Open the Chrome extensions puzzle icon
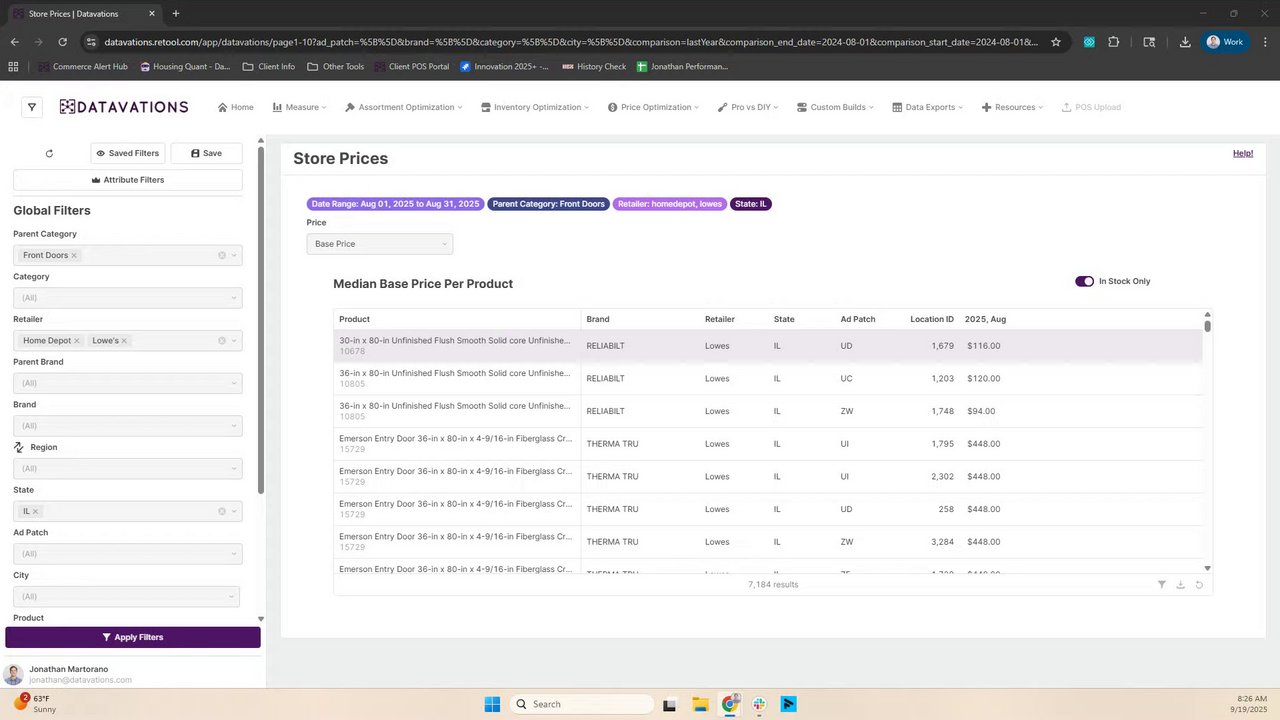1280x720 pixels. pyautogui.click(x=1113, y=42)
